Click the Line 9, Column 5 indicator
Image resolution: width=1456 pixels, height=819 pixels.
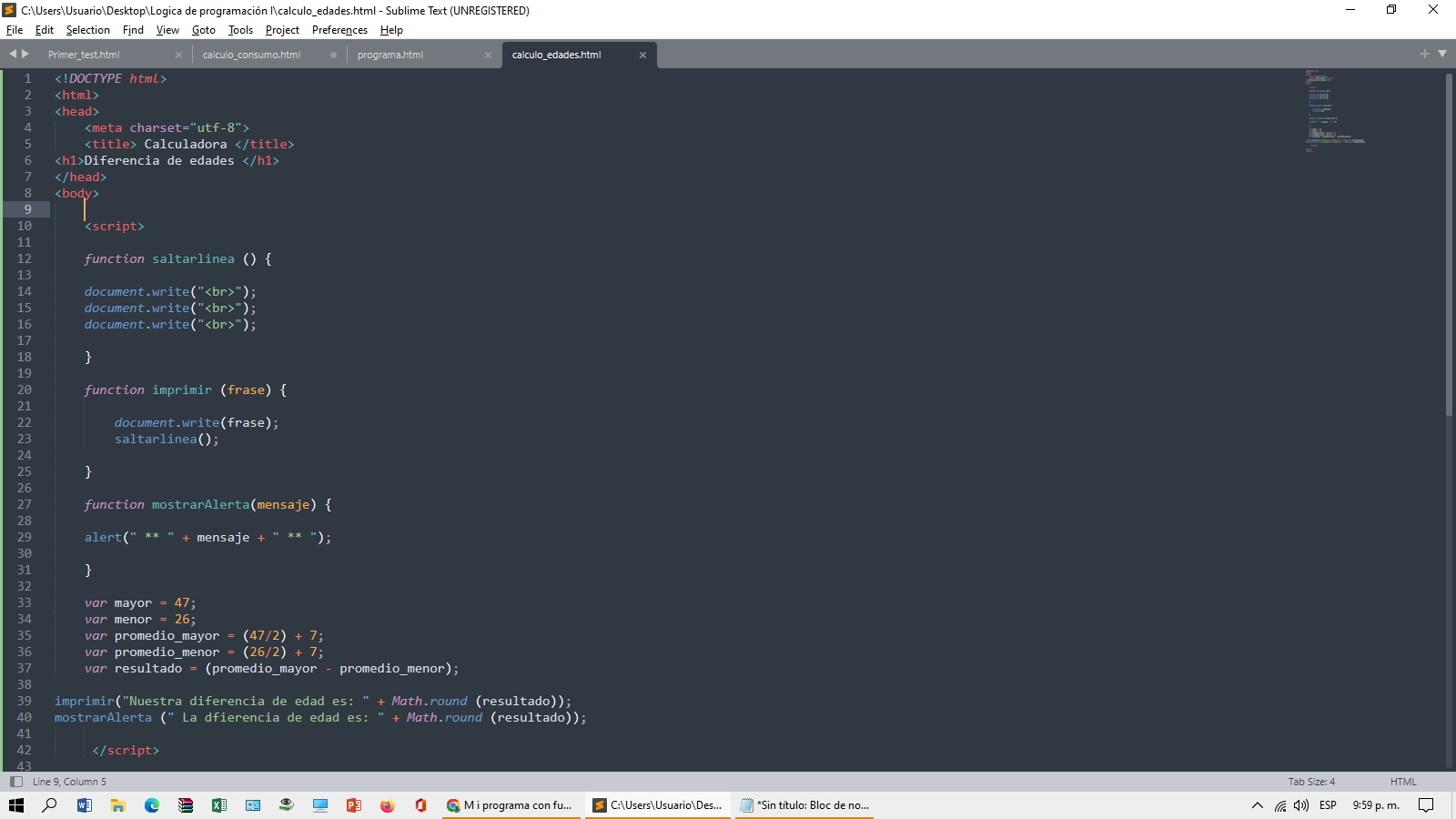[x=69, y=782]
